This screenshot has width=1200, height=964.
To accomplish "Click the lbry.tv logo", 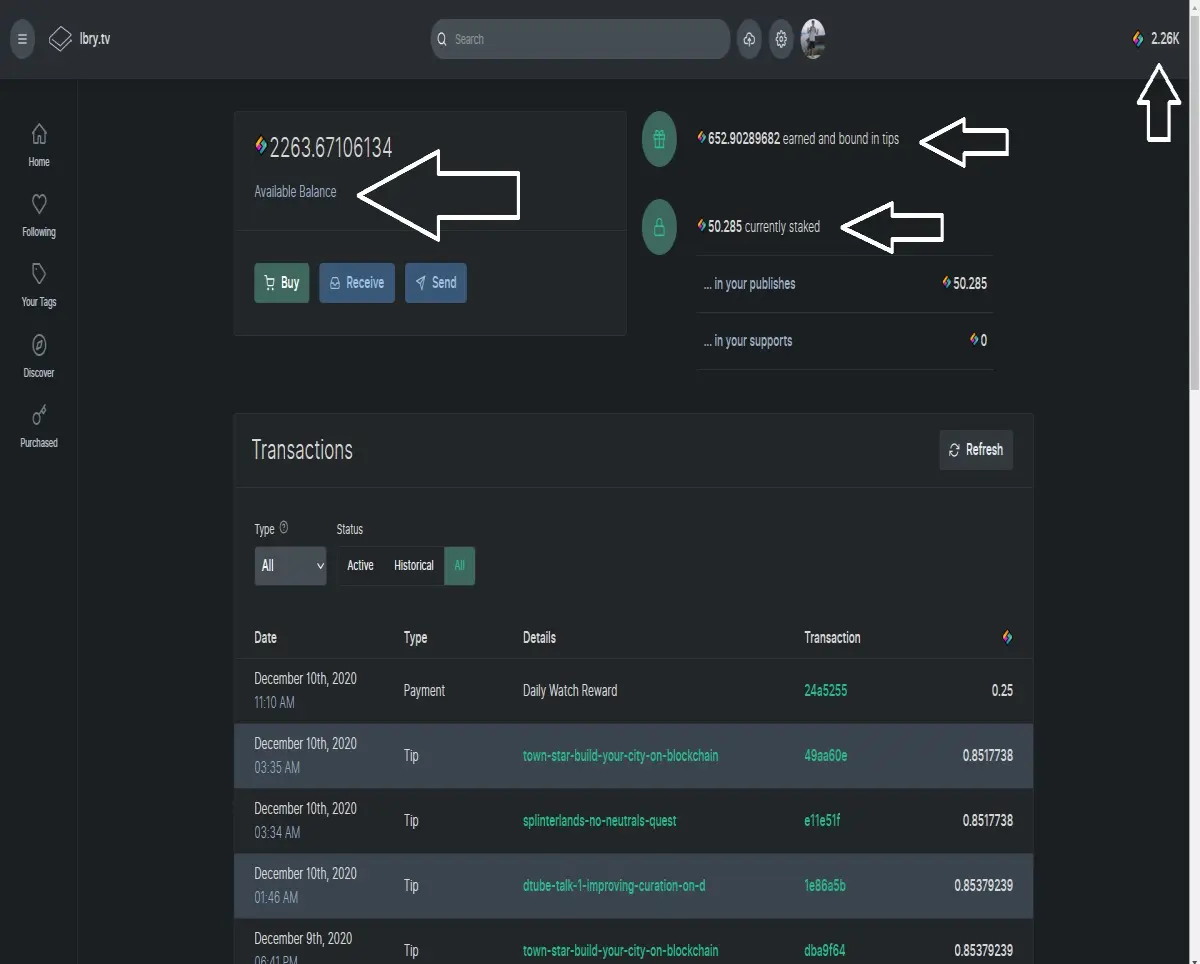I will coord(79,39).
